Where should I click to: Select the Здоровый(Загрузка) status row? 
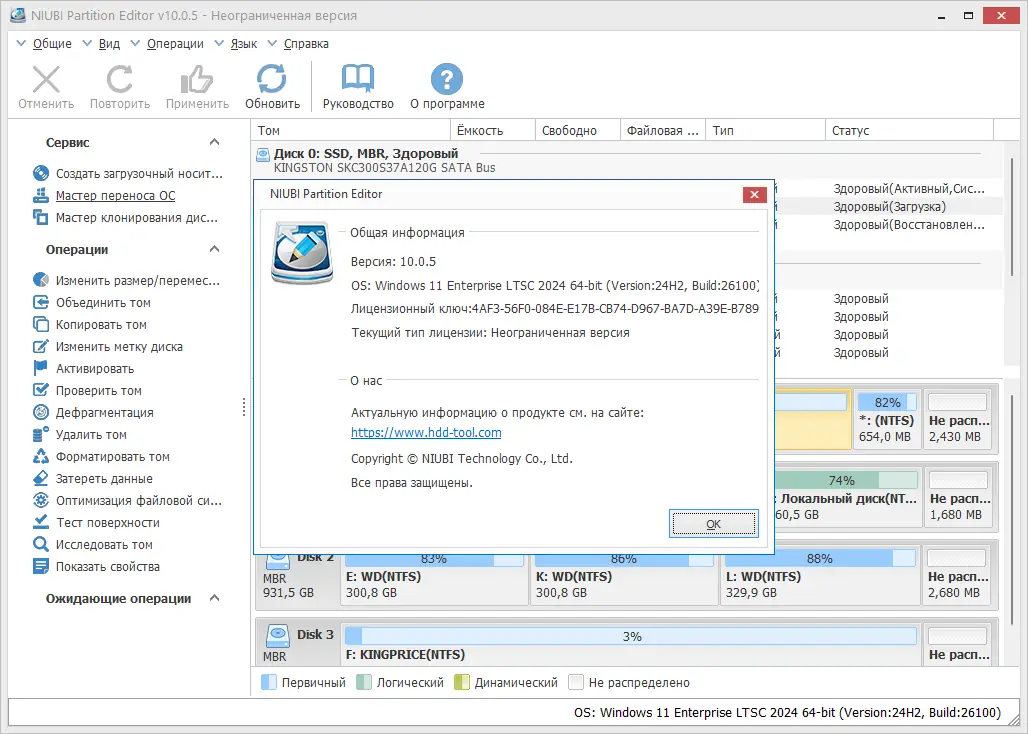click(890, 207)
